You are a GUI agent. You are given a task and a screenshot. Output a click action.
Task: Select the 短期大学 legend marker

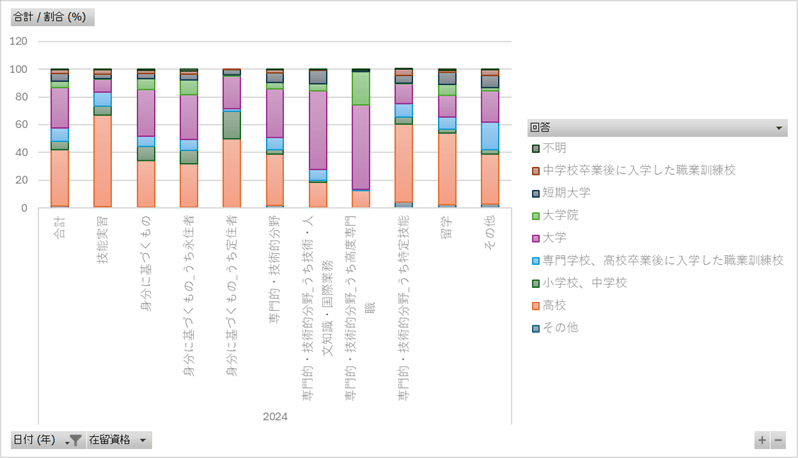coord(535,193)
